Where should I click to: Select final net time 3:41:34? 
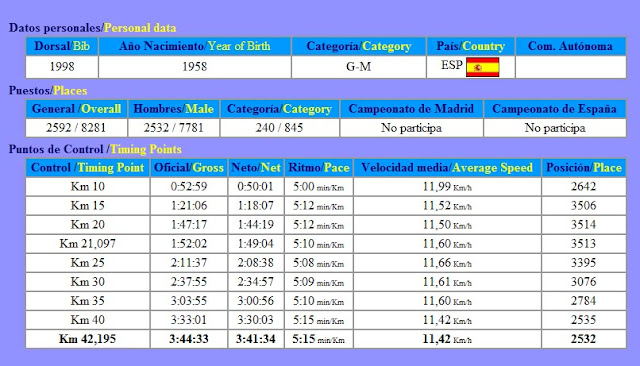[256, 339]
